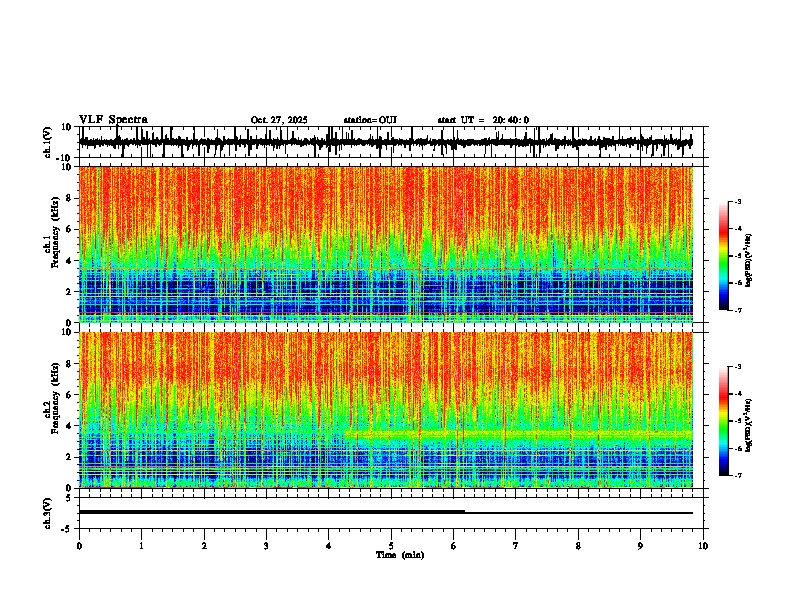Click time axis tick label "7"

pos(516,546)
